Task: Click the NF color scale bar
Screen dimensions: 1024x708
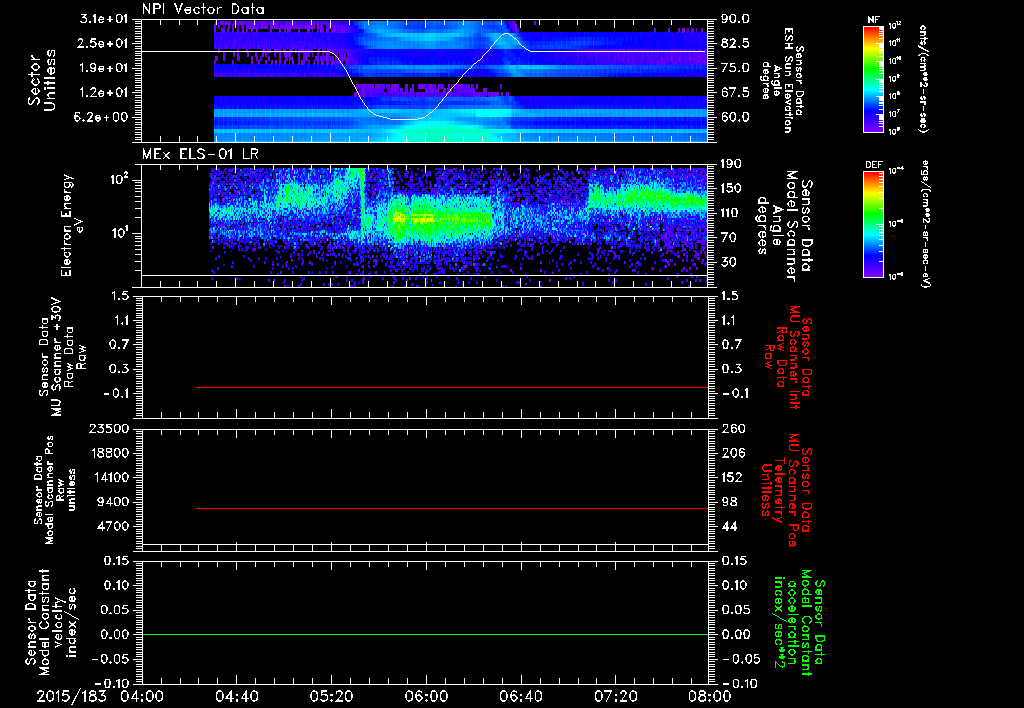Action: pyautogui.click(x=874, y=78)
